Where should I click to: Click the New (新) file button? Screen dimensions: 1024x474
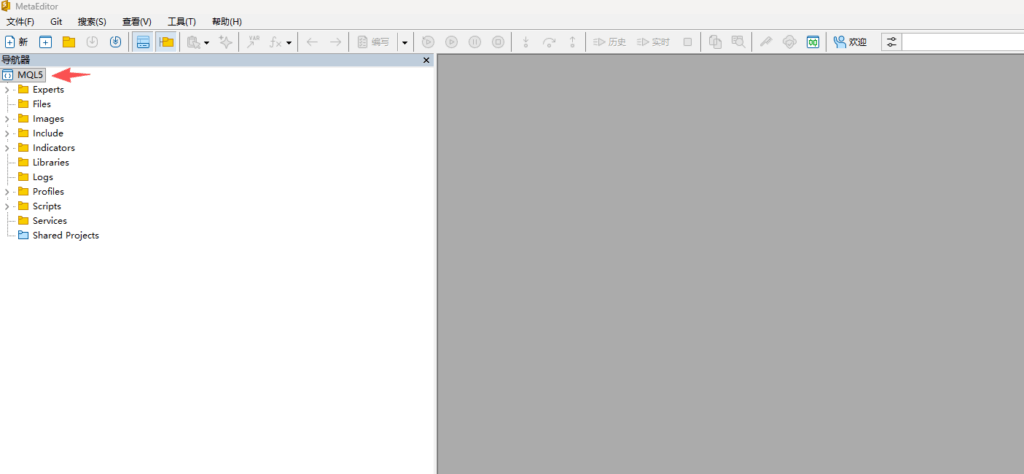(x=16, y=42)
